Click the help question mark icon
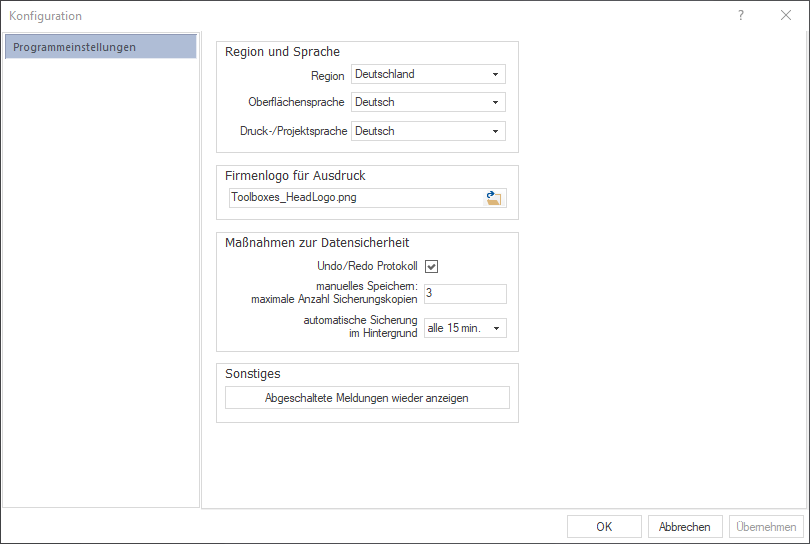The image size is (810, 544). click(741, 15)
